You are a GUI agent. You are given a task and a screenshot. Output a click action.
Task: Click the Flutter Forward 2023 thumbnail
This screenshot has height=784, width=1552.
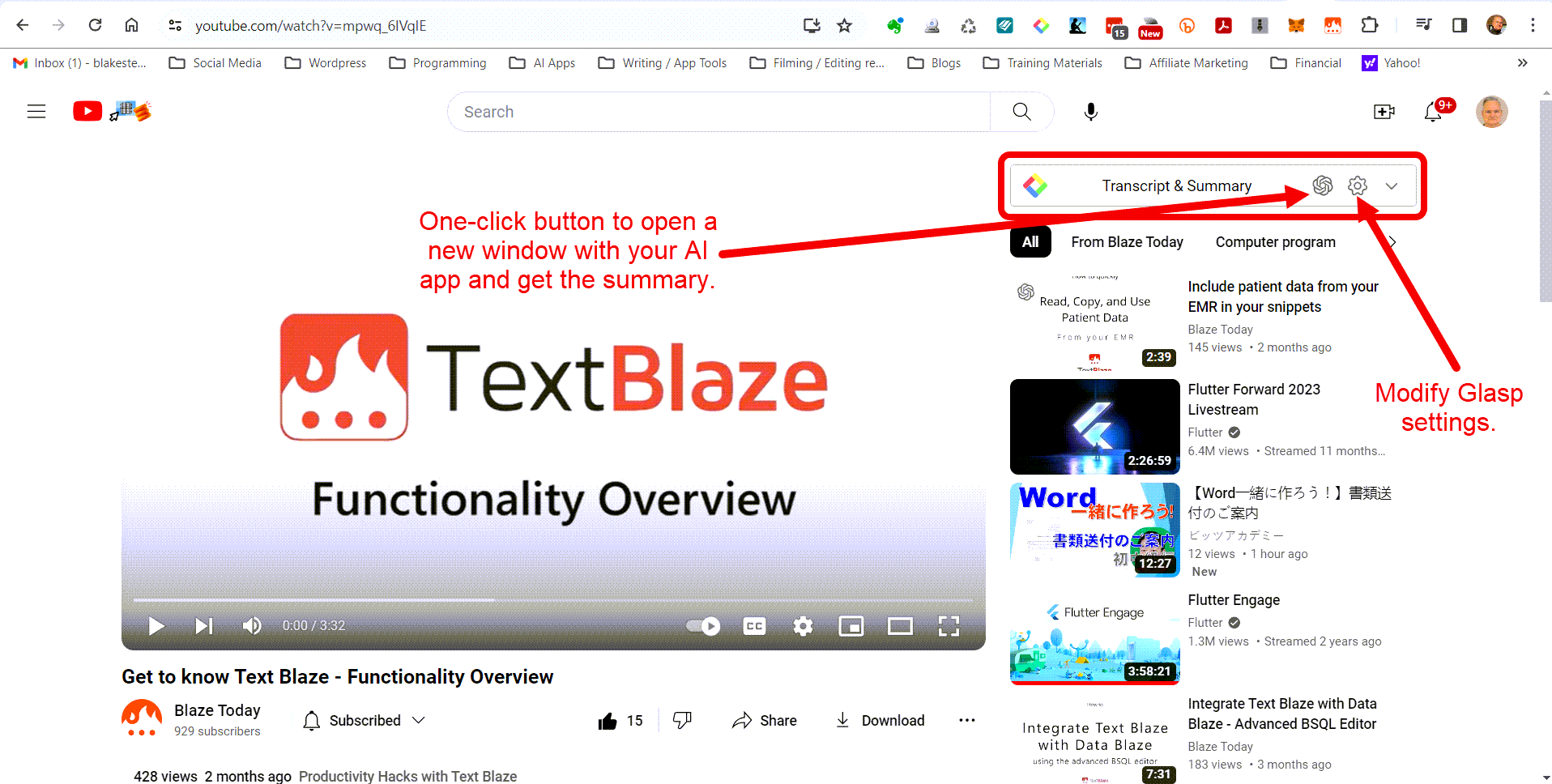[x=1094, y=427]
